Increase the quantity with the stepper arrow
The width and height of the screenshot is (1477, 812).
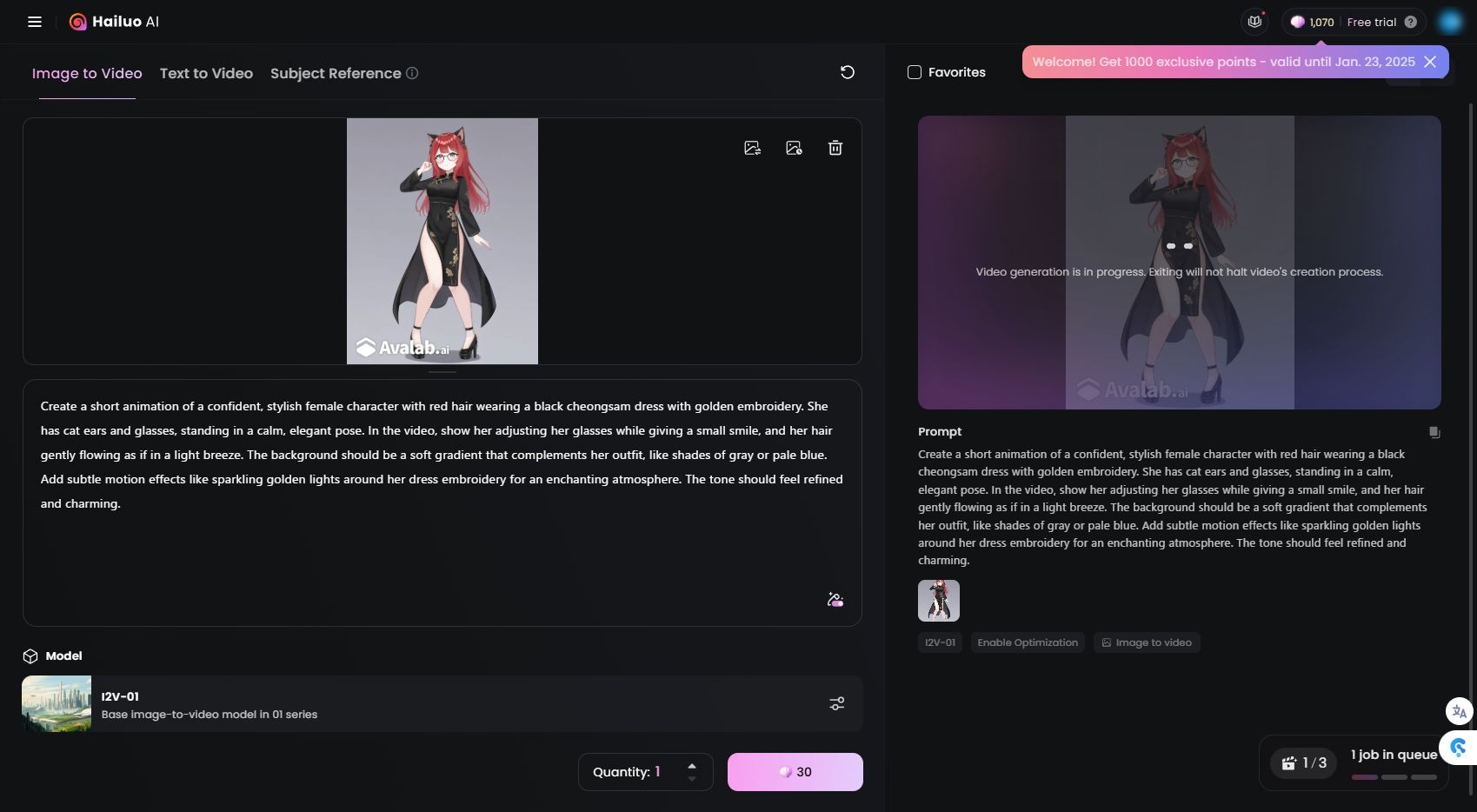click(690, 764)
